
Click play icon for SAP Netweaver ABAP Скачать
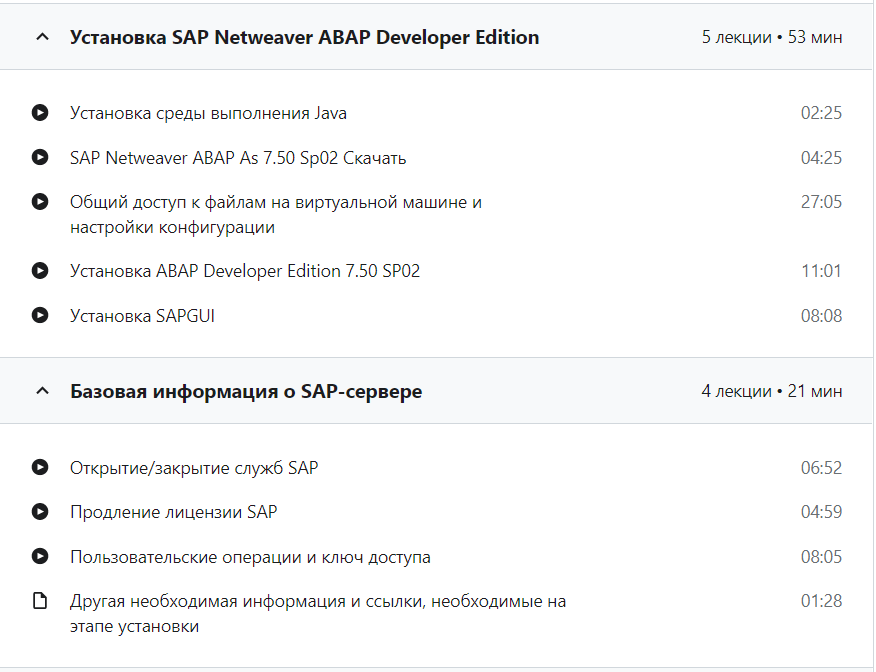tap(40, 157)
